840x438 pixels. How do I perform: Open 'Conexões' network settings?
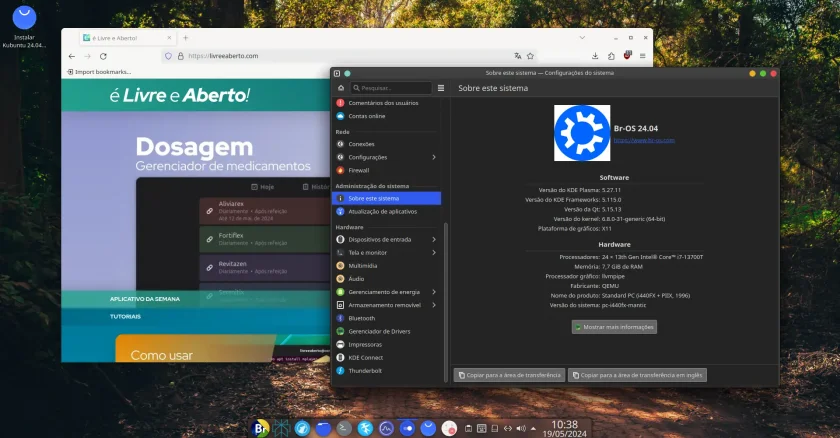(386, 144)
